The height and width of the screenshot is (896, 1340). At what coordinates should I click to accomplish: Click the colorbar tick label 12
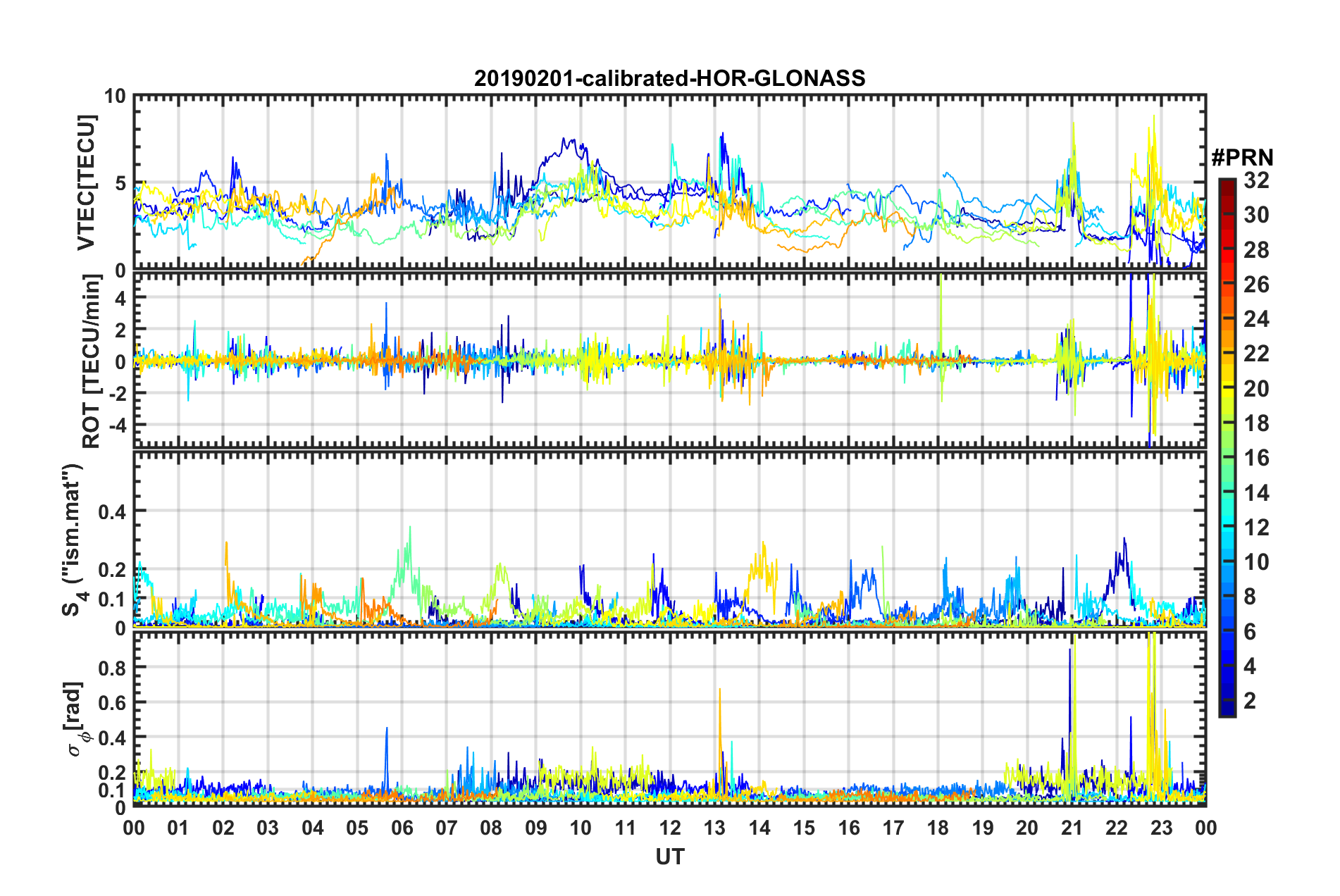pyautogui.click(x=1256, y=528)
